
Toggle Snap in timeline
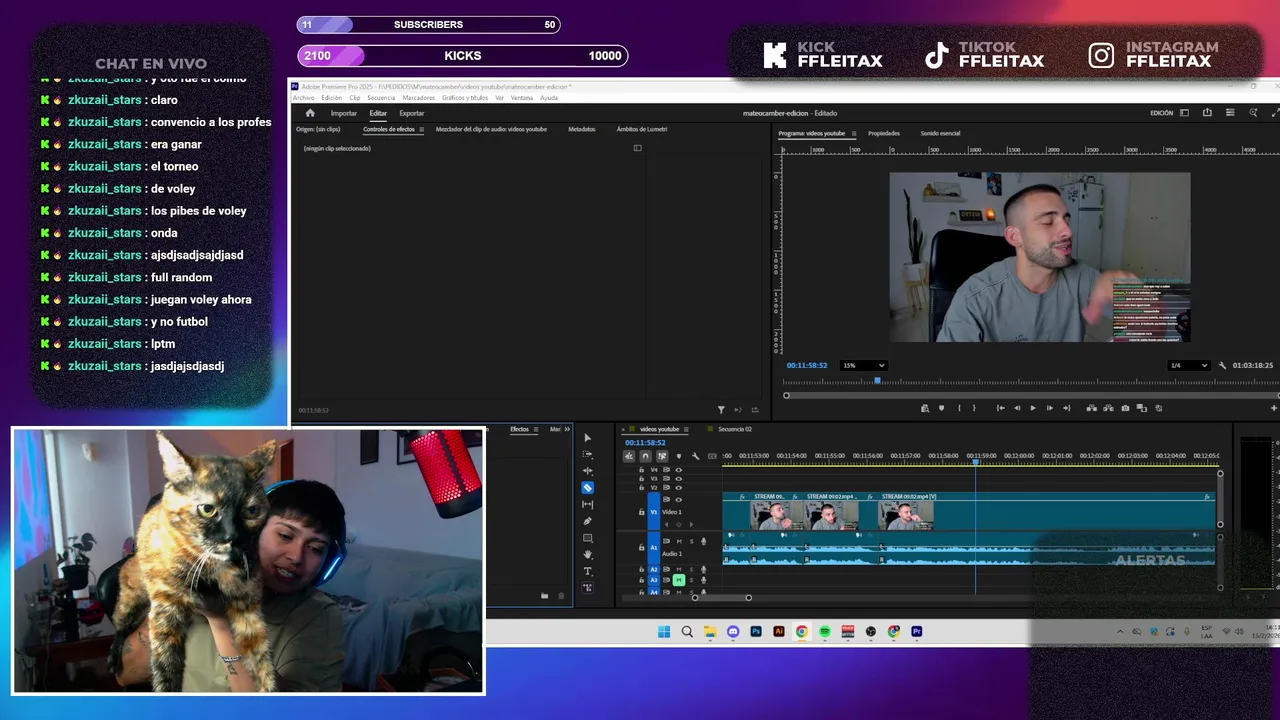coord(645,456)
